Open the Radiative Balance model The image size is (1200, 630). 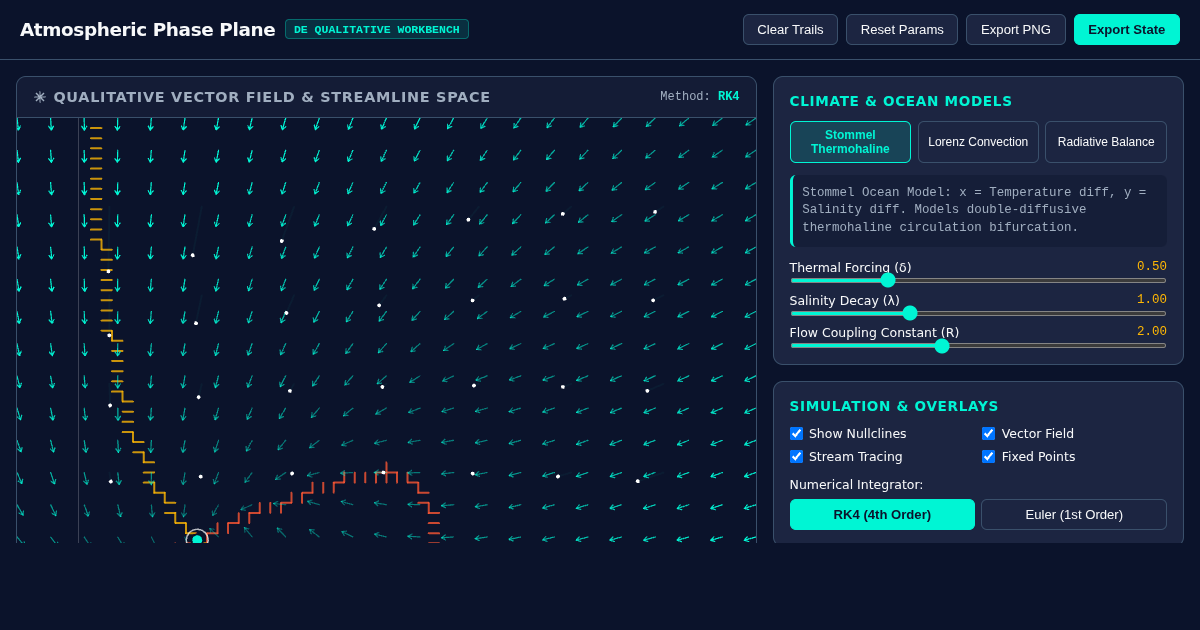(x=1106, y=142)
